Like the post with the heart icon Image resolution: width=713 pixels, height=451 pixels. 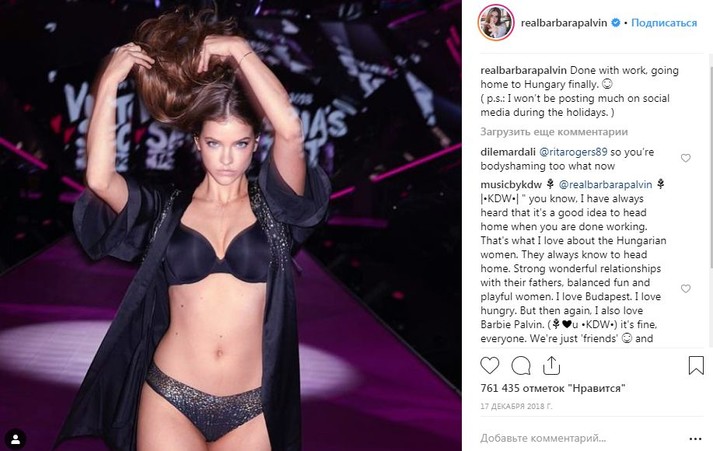(x=490, y=366)
